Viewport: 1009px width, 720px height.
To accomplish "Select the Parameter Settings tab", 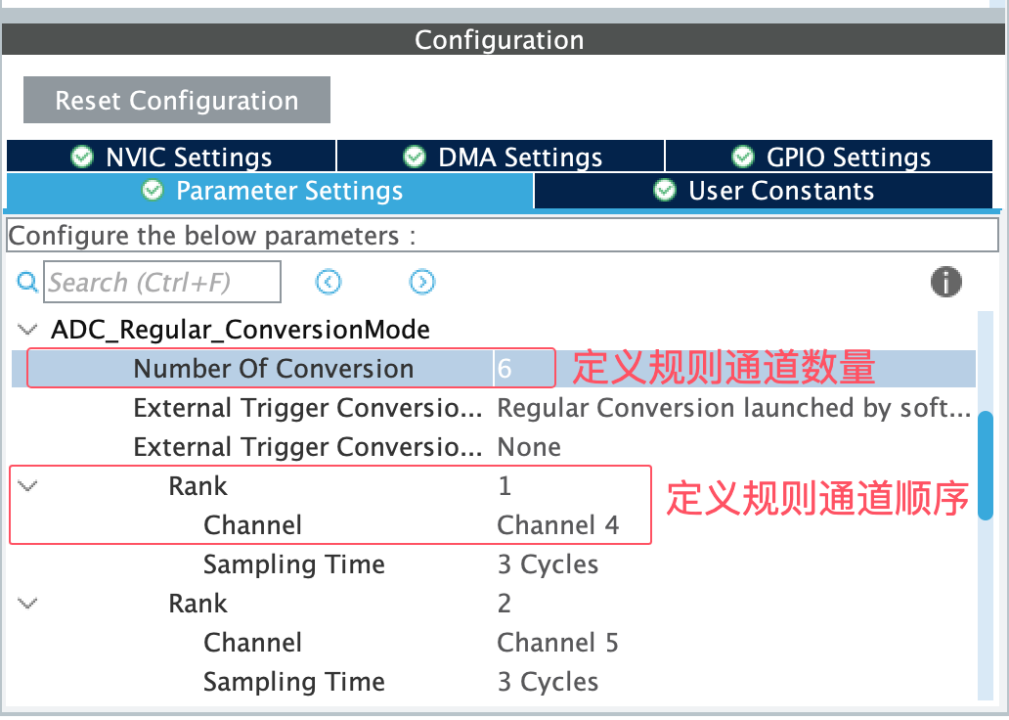I will coord(270,190).
